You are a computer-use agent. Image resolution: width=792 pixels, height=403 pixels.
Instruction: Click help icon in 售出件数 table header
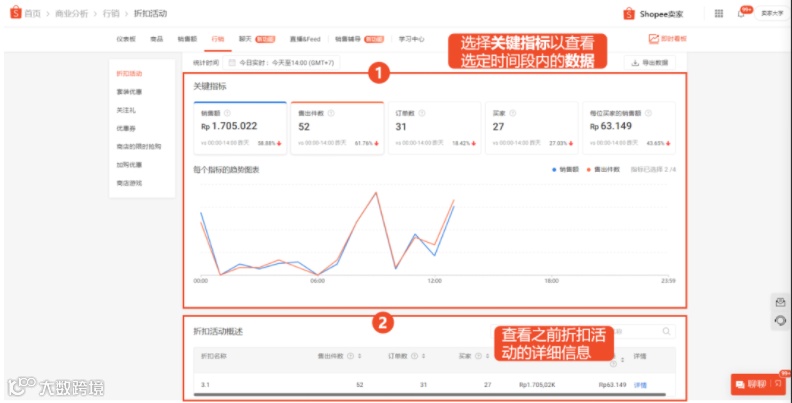[351, 356]
